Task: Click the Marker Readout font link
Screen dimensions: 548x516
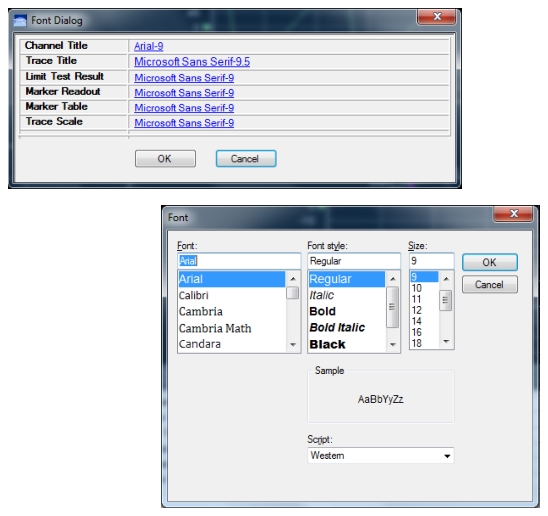Action: coord(184,93)
